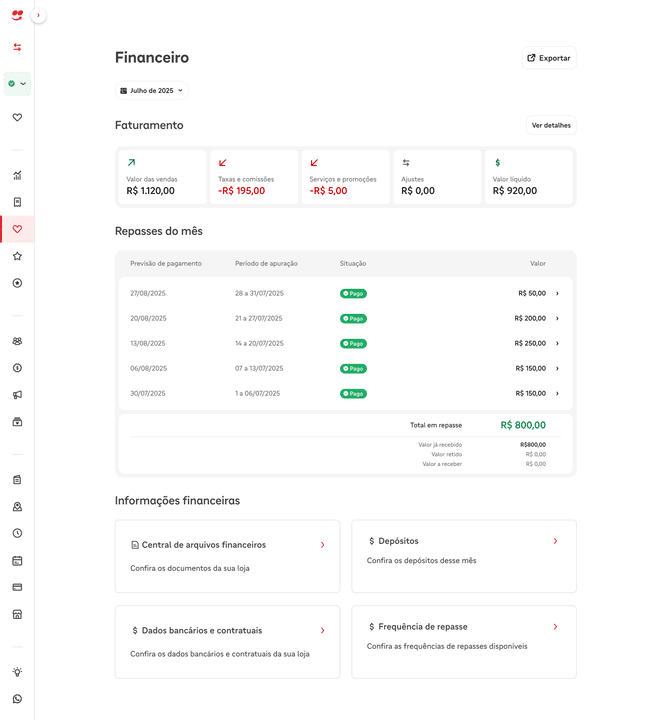Expand the sidebar with the arrow toggle
The width and height of the screenshot is (657, 720).
pos(39,15)
